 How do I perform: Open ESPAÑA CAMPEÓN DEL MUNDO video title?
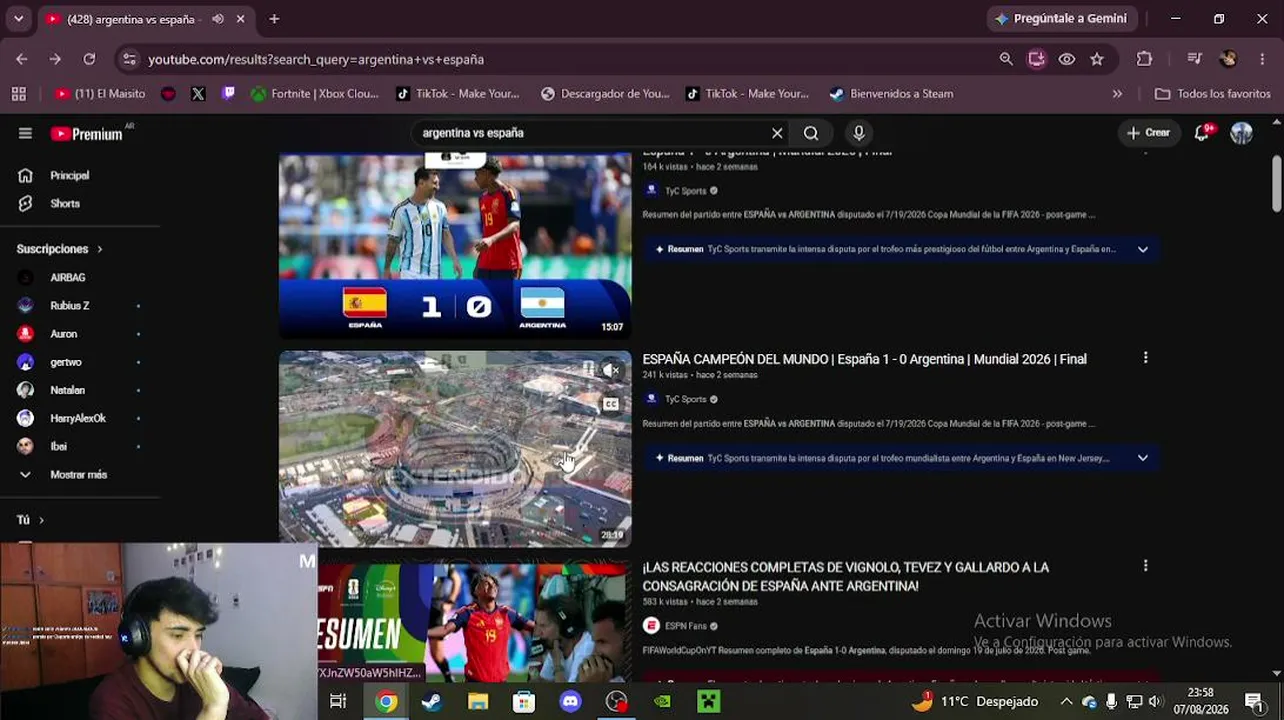coord(864,359)
